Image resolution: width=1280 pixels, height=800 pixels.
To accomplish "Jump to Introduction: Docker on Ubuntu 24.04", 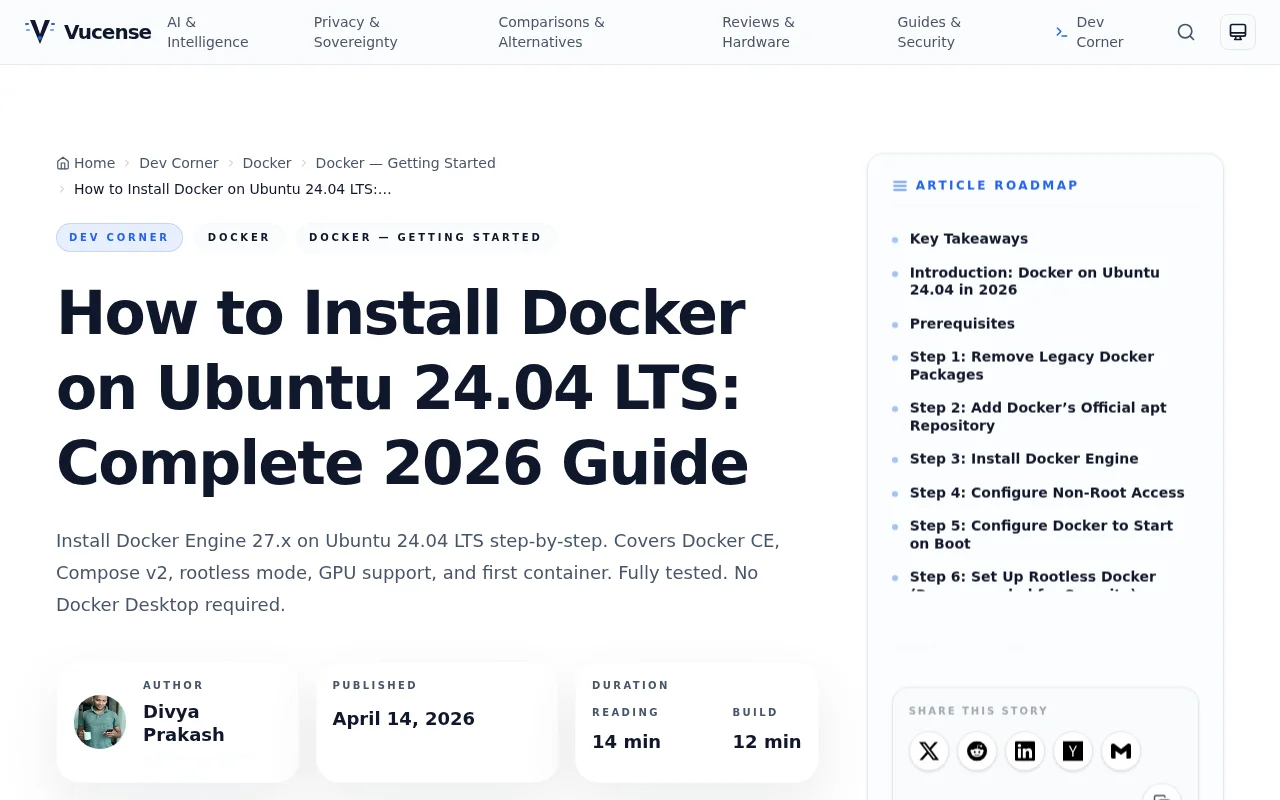I will pos(1035,281).
